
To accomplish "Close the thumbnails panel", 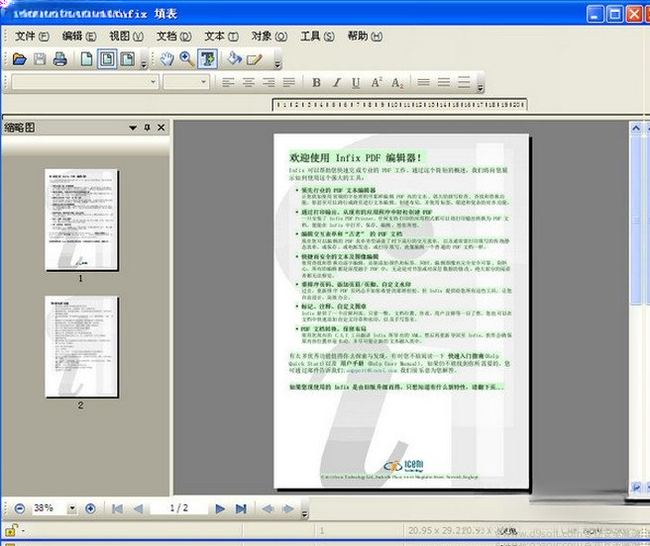I will click(161, 127).
